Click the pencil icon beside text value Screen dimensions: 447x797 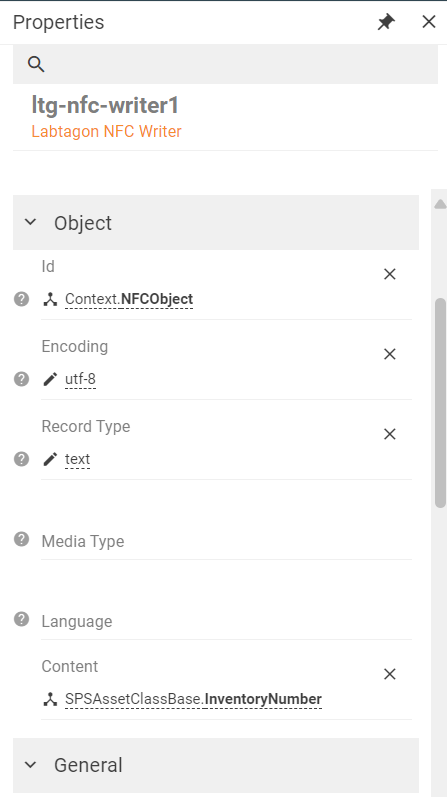[x=50, y=459]
